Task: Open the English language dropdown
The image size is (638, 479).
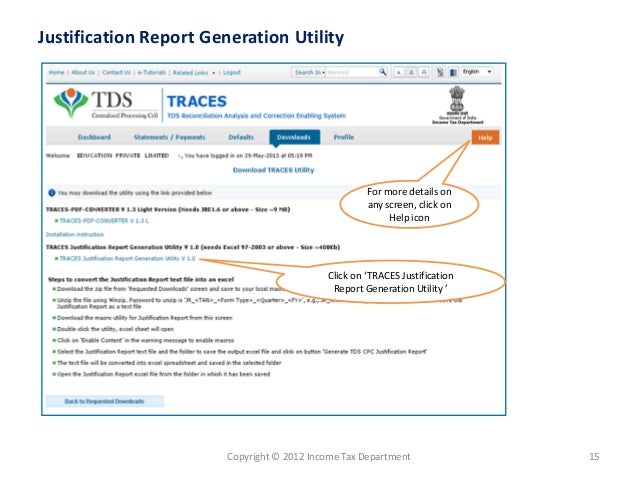Action: pos(477,72)
